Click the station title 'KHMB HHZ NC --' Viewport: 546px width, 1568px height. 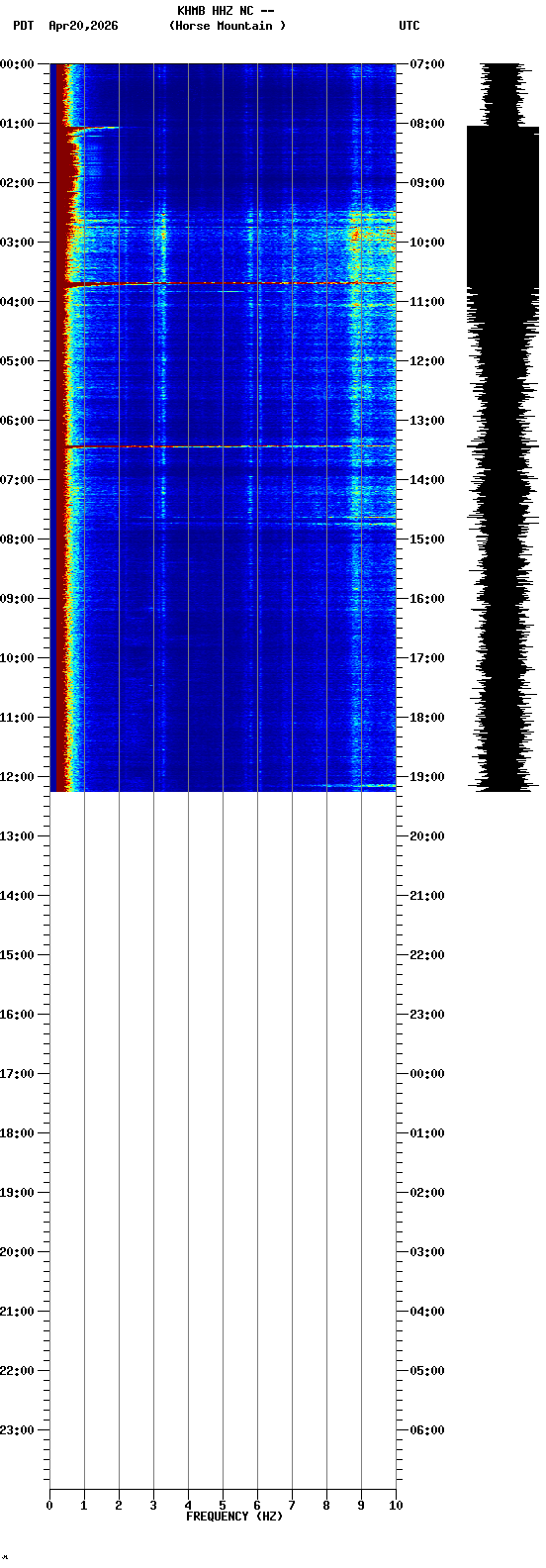226,11
